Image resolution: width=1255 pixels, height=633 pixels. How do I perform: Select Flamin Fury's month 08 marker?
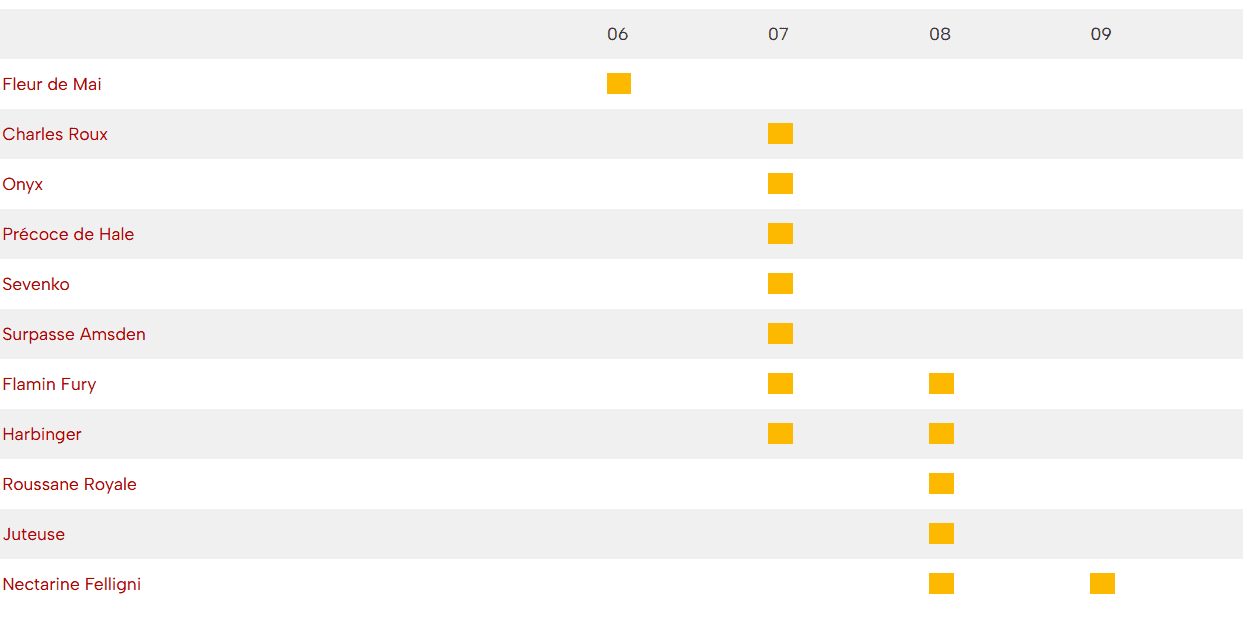[941, 384]
